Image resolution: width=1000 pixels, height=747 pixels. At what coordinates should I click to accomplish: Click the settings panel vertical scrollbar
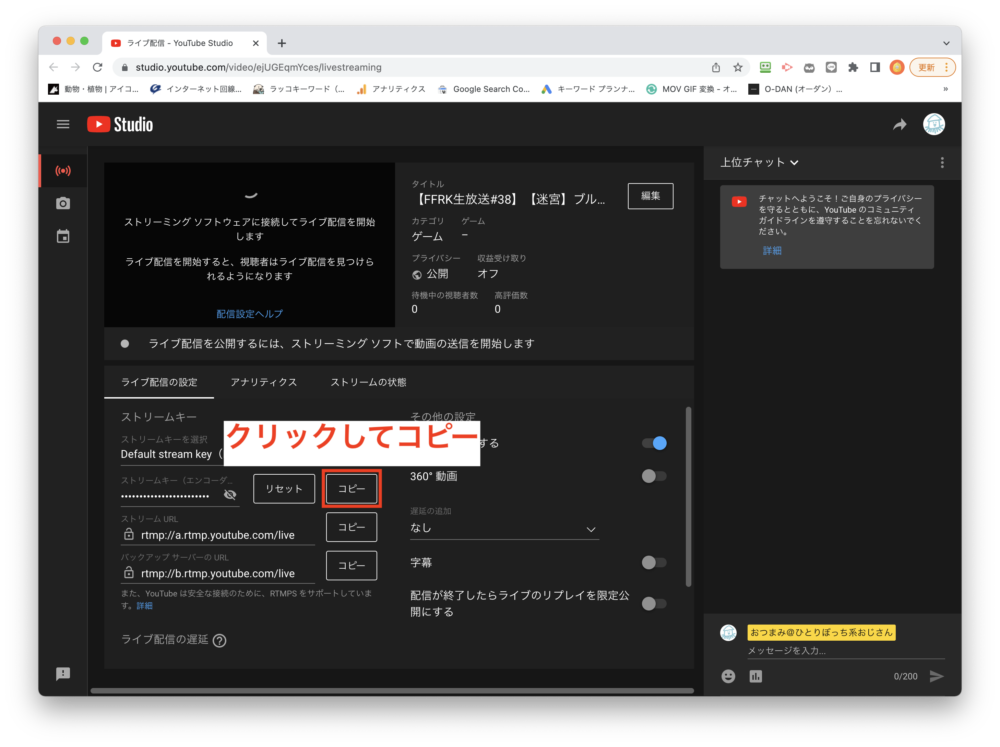point(688,496)
